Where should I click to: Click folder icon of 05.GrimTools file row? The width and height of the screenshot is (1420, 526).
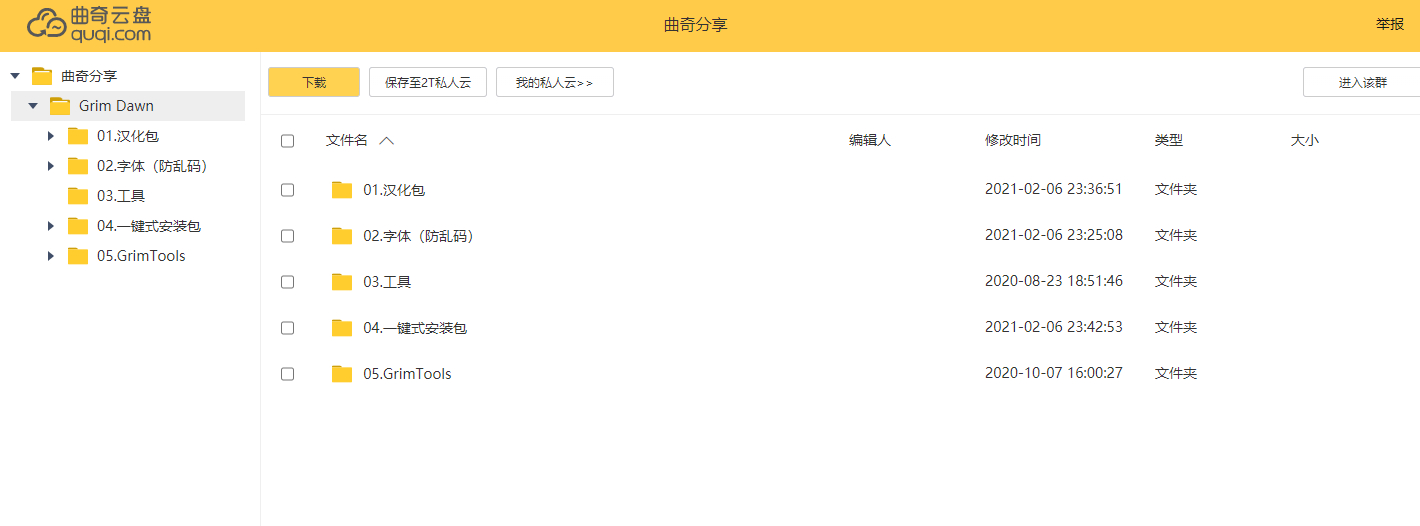(342, 374)
